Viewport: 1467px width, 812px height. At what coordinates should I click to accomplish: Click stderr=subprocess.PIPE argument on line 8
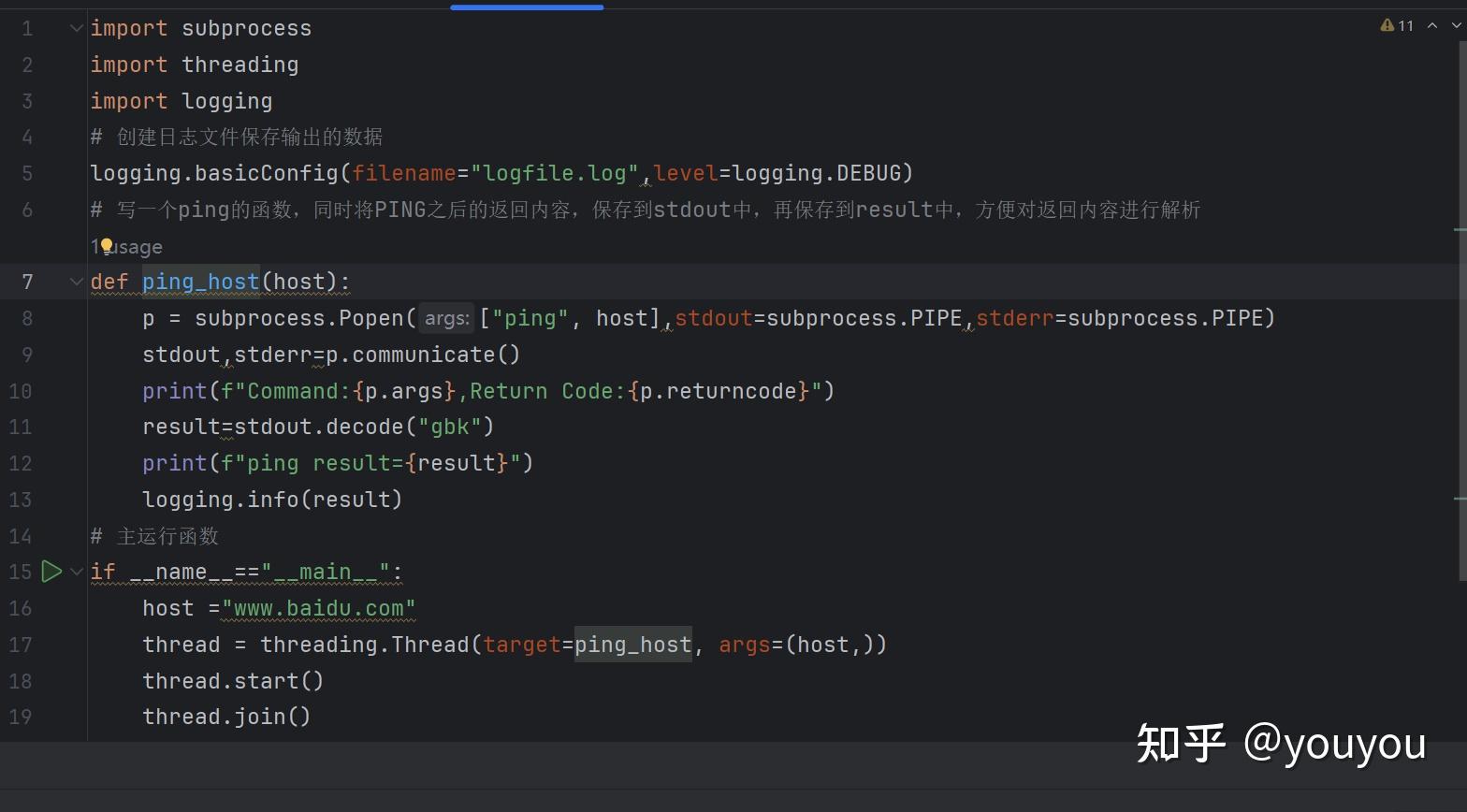[1119, 318]
